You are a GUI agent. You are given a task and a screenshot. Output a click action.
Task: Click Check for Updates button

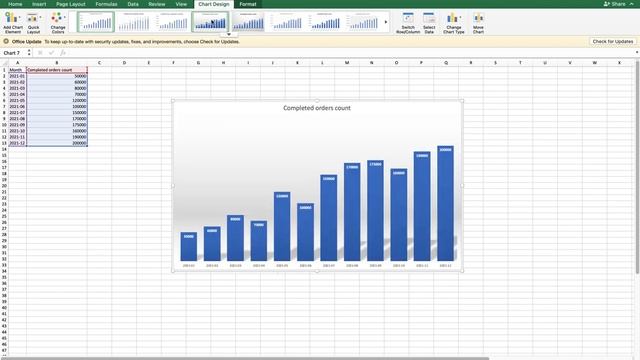613,42
